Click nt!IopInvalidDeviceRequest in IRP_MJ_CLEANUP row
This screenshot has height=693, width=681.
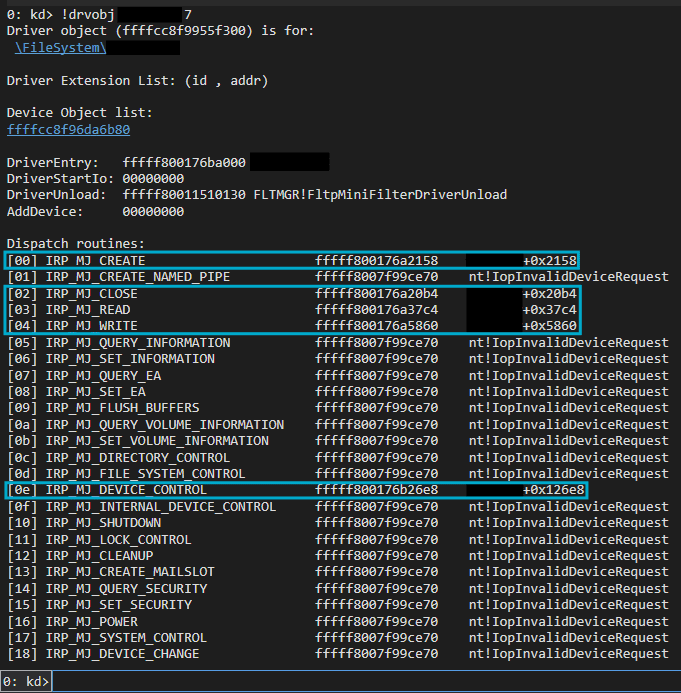pyautogui.click(x=569, y=556)
